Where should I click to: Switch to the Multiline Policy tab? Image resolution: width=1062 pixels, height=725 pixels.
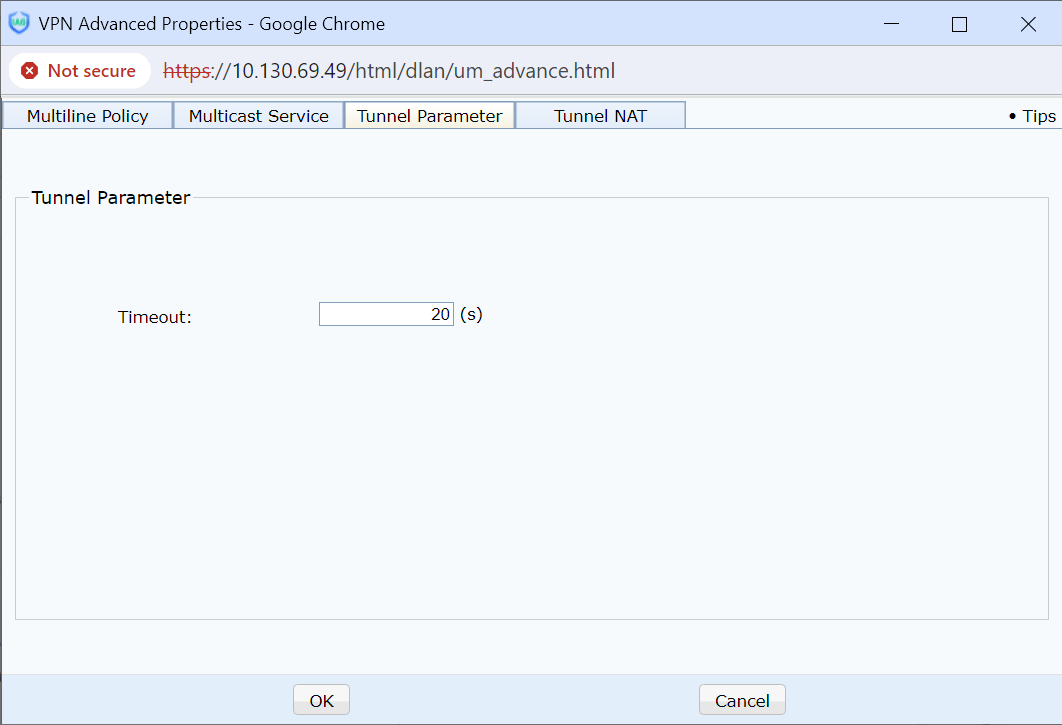pyautogui.click(x=87, y=116)
